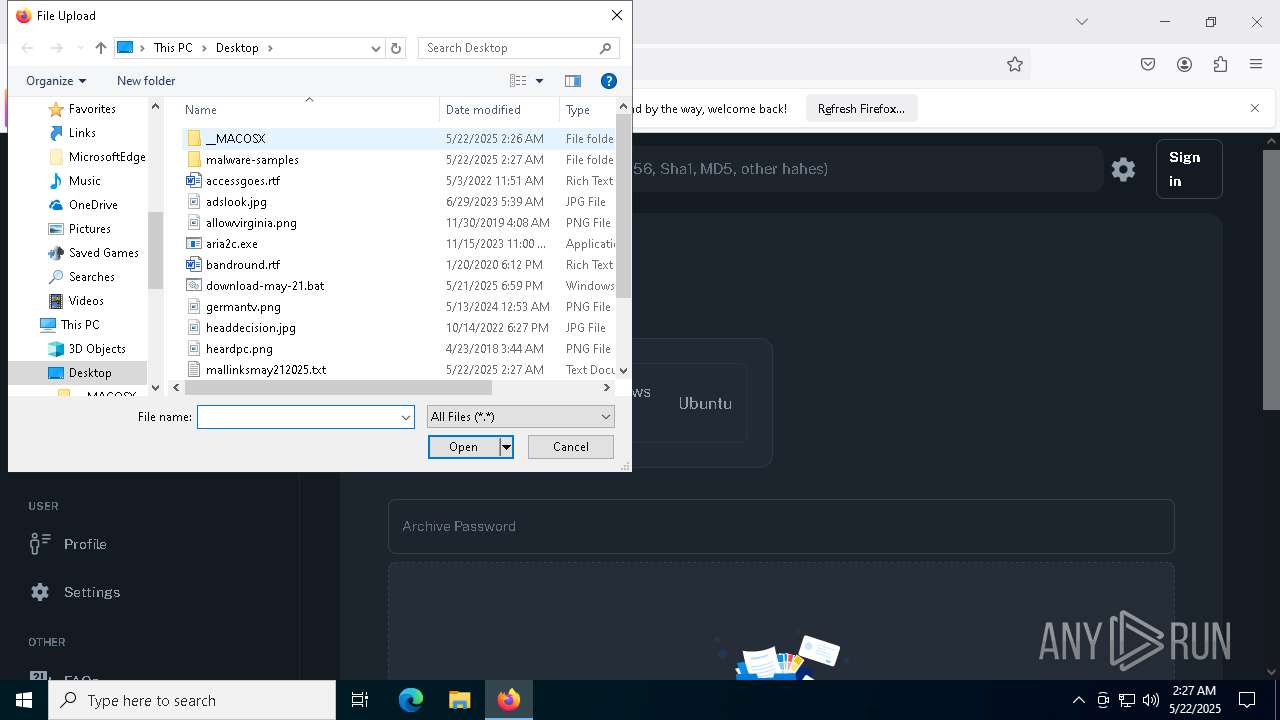This screenshot has height=720, width=1280.
Task: Focus the Search Desktop field
Action: click(x=519, y=48)
